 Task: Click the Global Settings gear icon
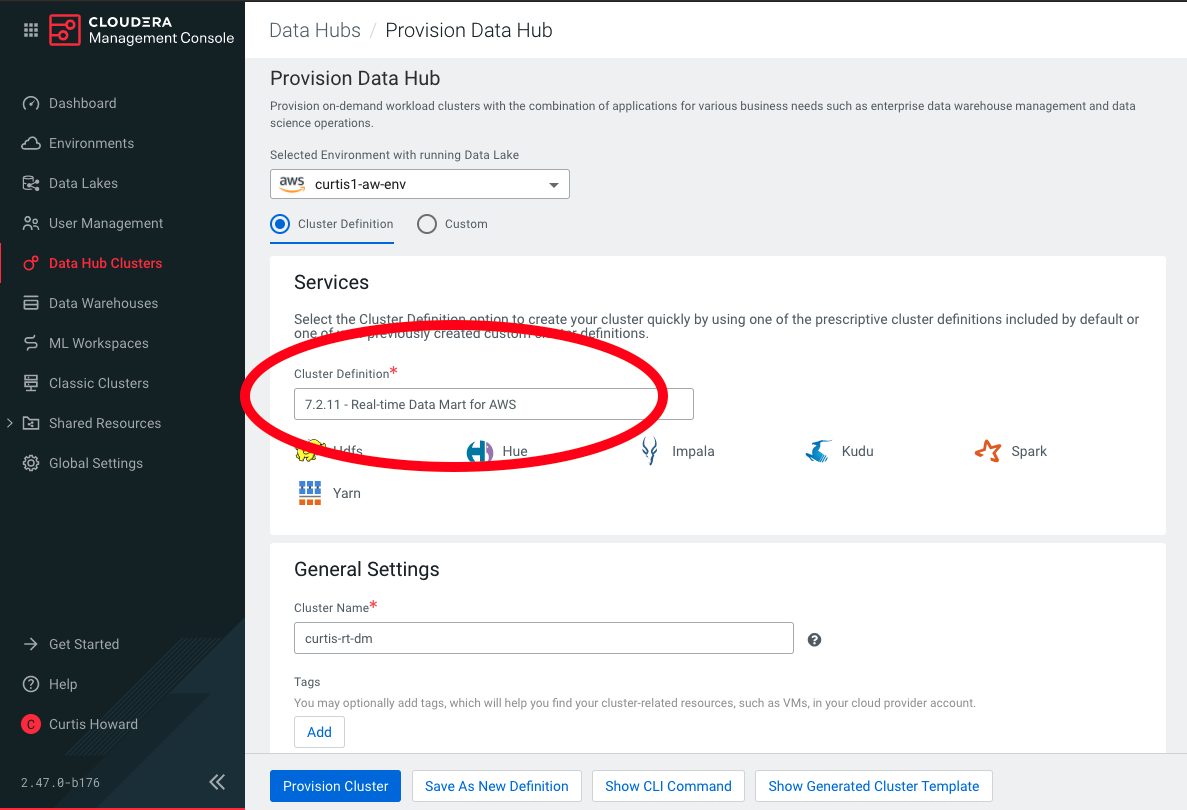(30, 463)
